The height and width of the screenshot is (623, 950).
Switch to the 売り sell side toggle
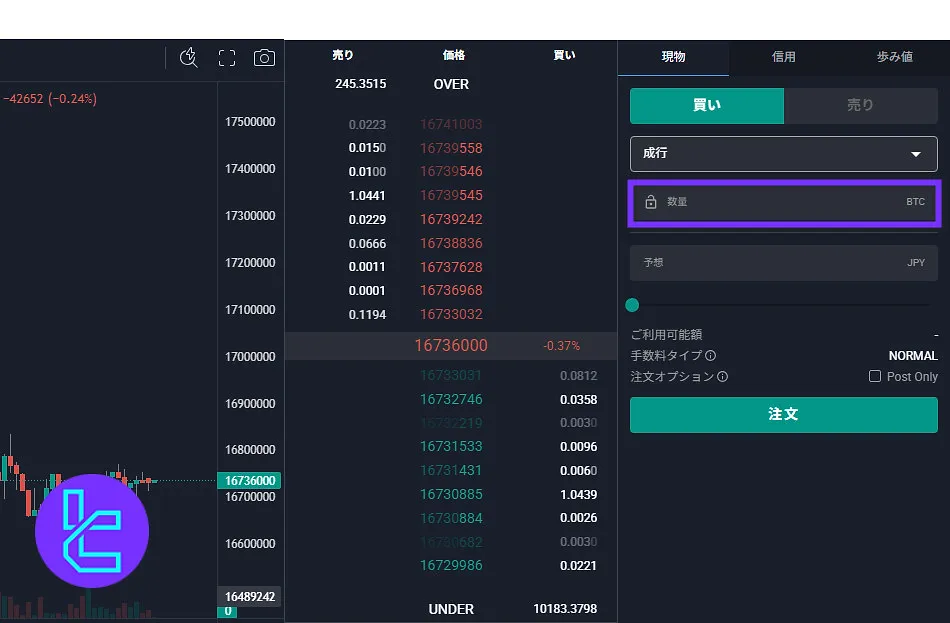pos(860,105)
